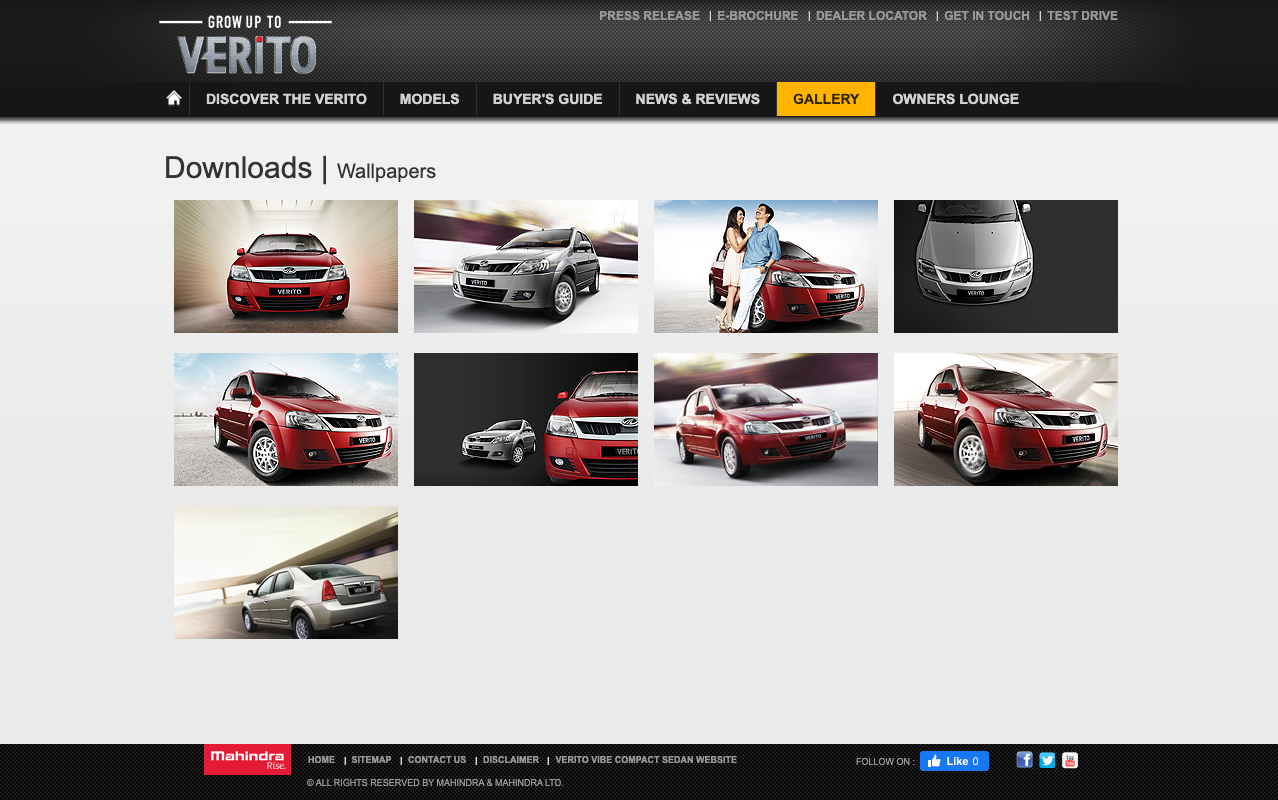Open the Twitter social icon in footer

pyautogui.click(x=1047, y=760)
